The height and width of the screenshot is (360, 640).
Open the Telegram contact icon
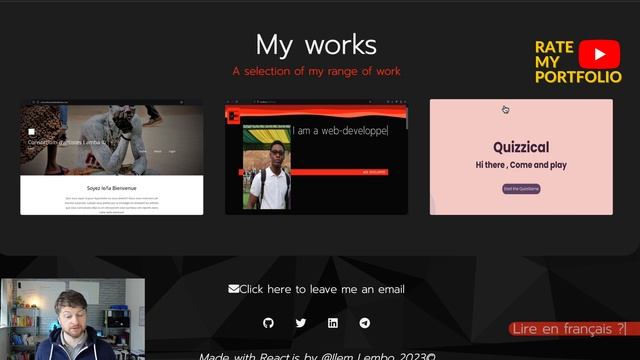coord(365,323)
